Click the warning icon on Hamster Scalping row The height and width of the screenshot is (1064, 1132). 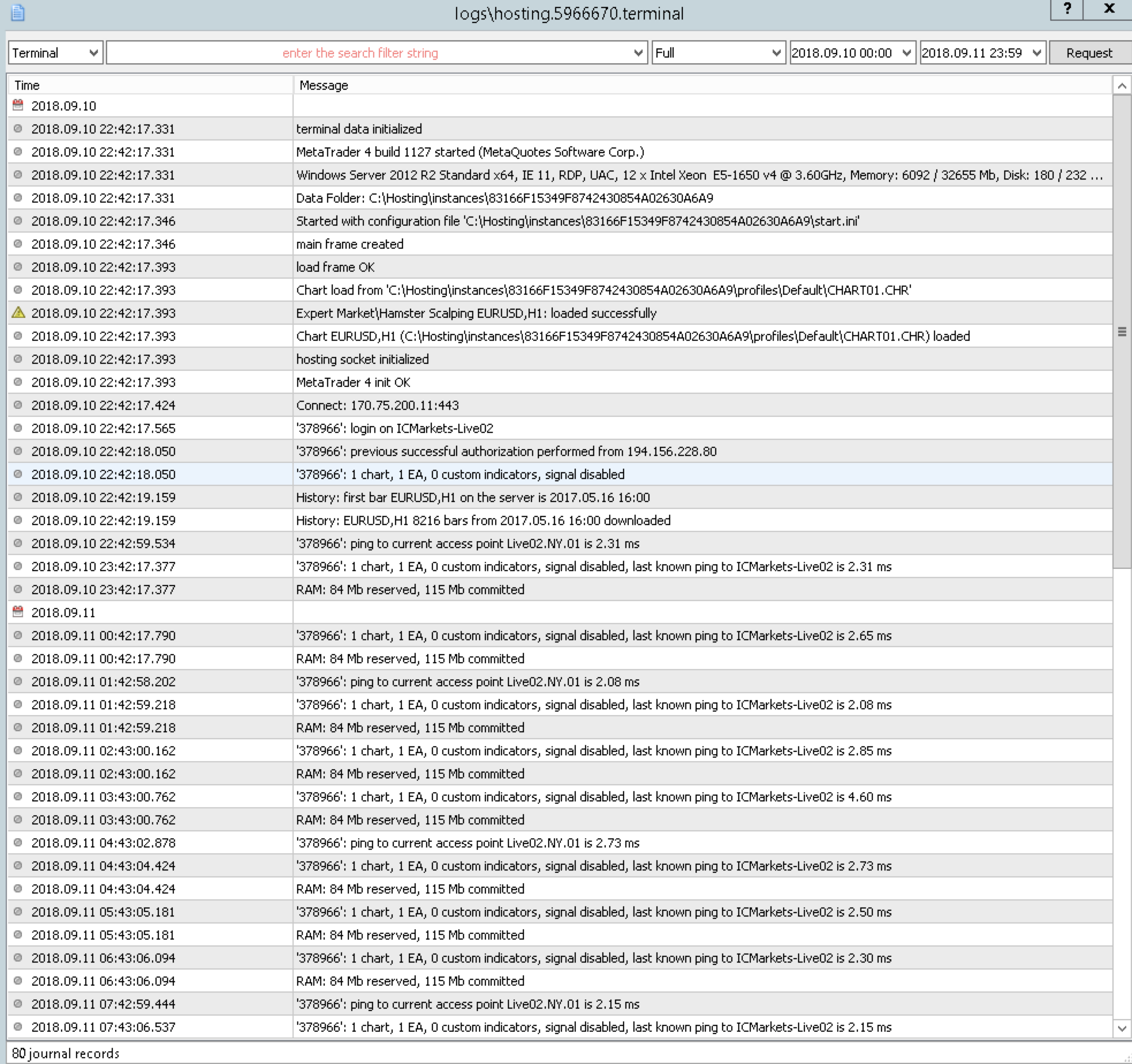tap(18, 313)
